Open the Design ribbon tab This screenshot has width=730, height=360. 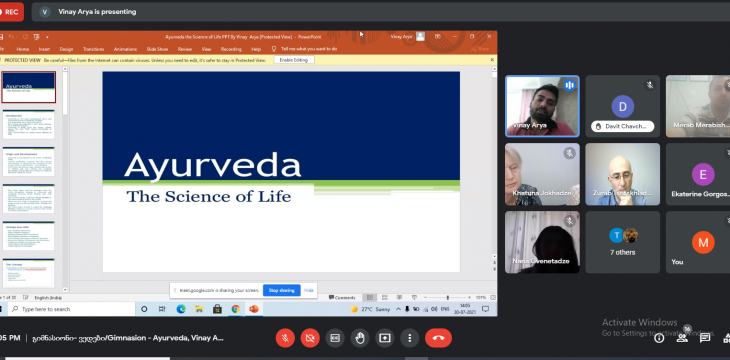(66, 49)
